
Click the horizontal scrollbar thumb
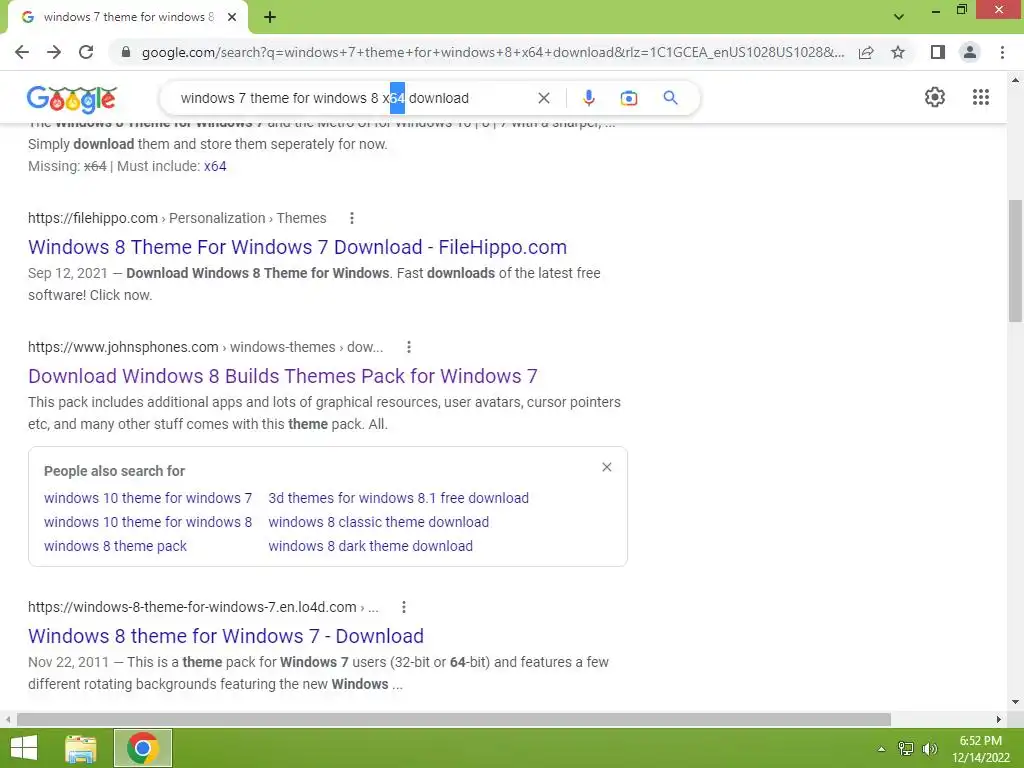tap(454, 719)
